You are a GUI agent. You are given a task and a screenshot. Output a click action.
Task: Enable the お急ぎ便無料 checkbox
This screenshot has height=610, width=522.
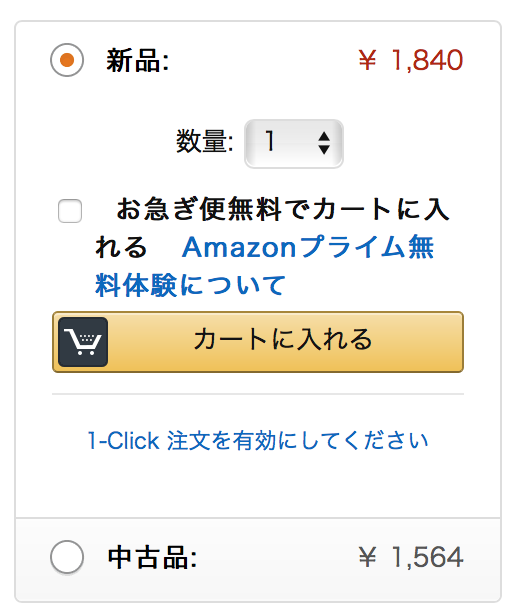(70, 211)
